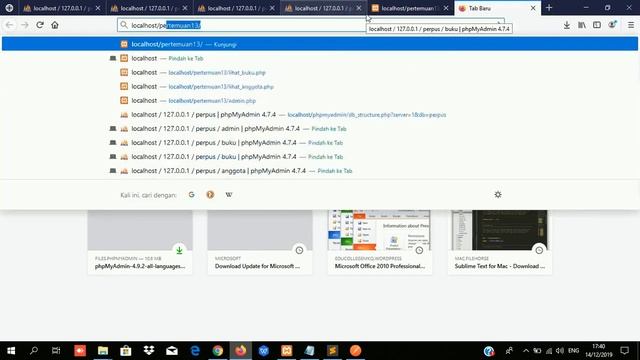Open the Windows Start menu

(11, 351)
